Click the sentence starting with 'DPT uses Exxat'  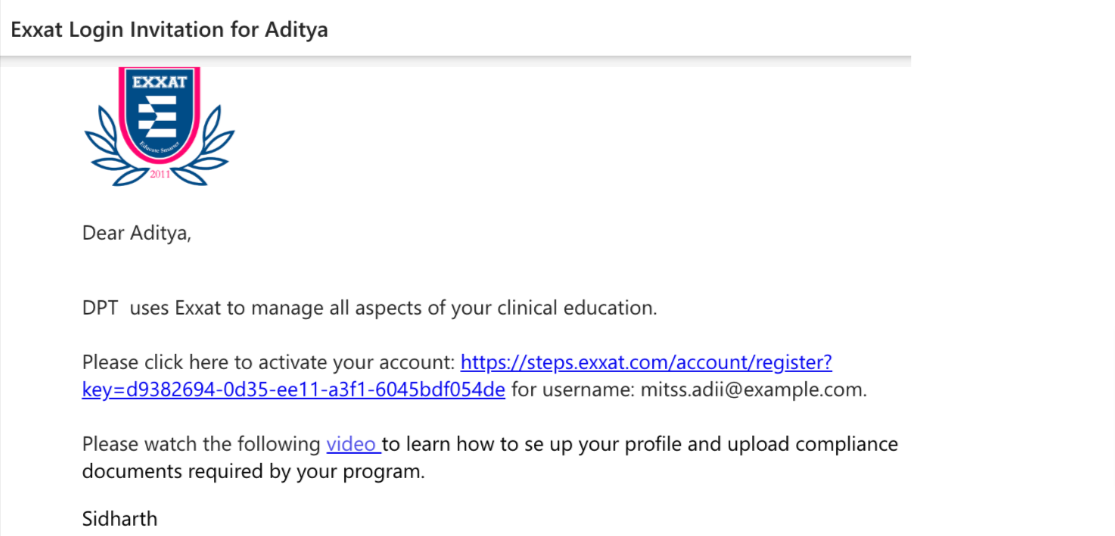point(369,308)
